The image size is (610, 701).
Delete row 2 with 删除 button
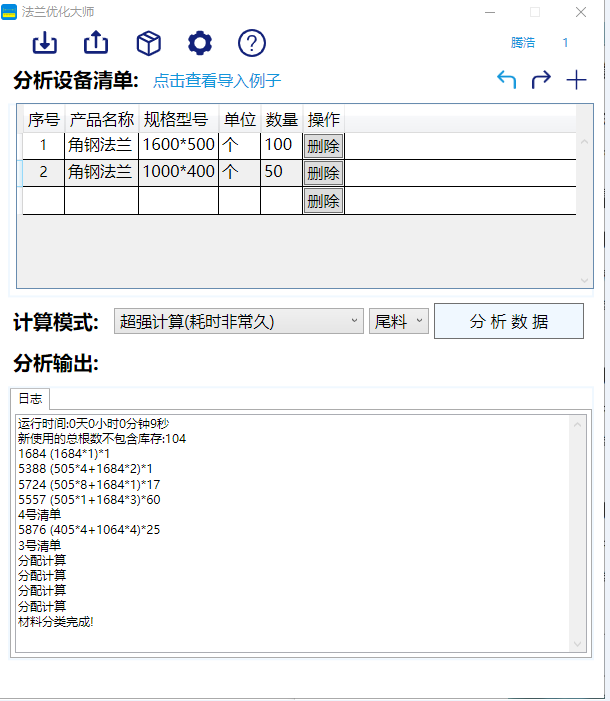(x=323, y=173)
